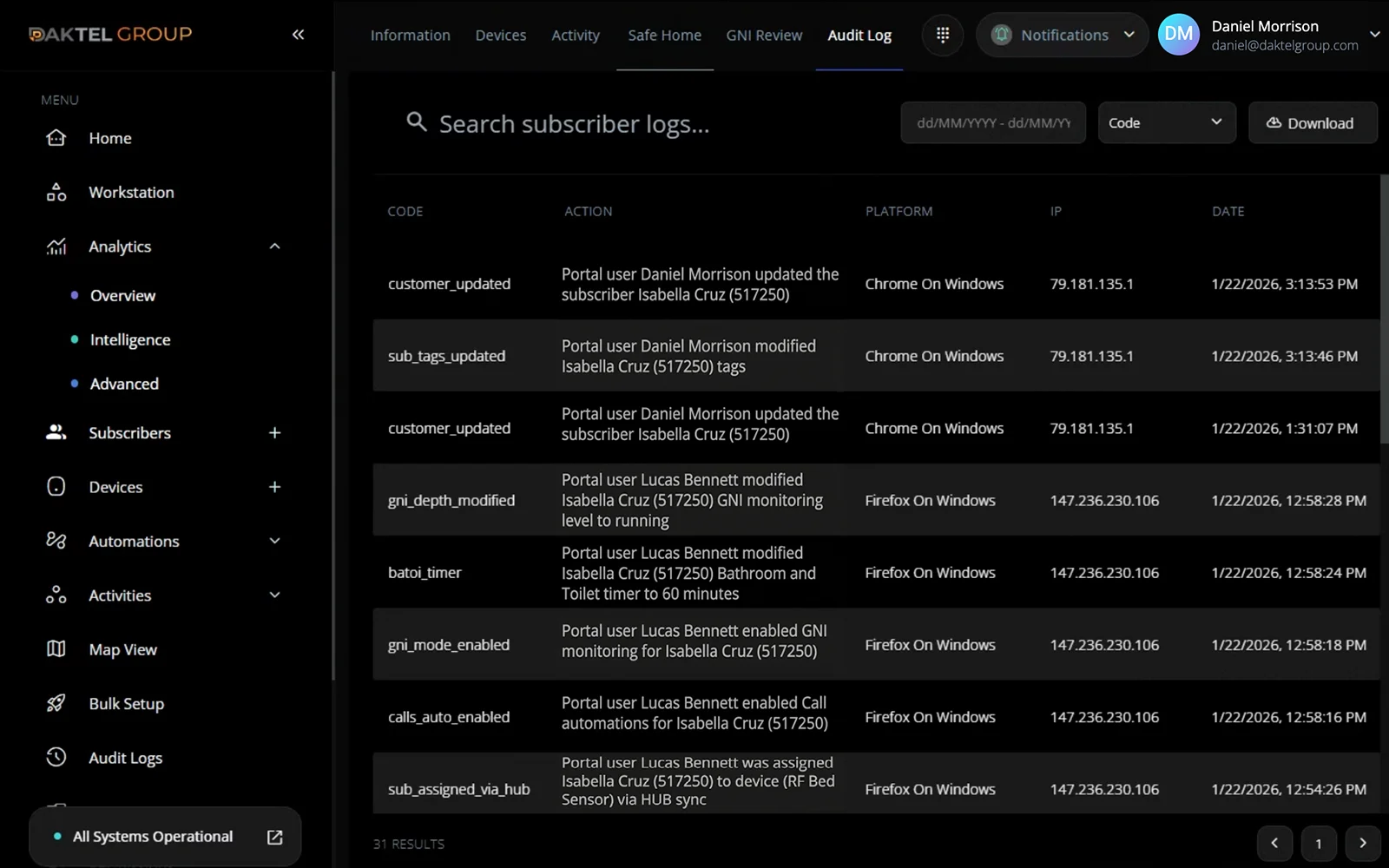Screen dimensions: 1389x868
Task: Collapse the Analytics menu chevron
Action: pyautogui.click(x=274, y=247)
